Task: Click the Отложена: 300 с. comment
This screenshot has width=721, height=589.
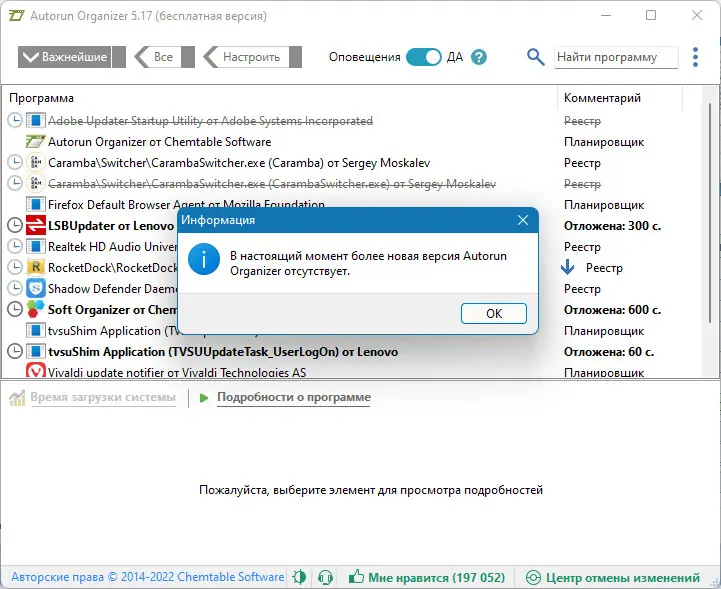Action: click(x=612, y=226)
